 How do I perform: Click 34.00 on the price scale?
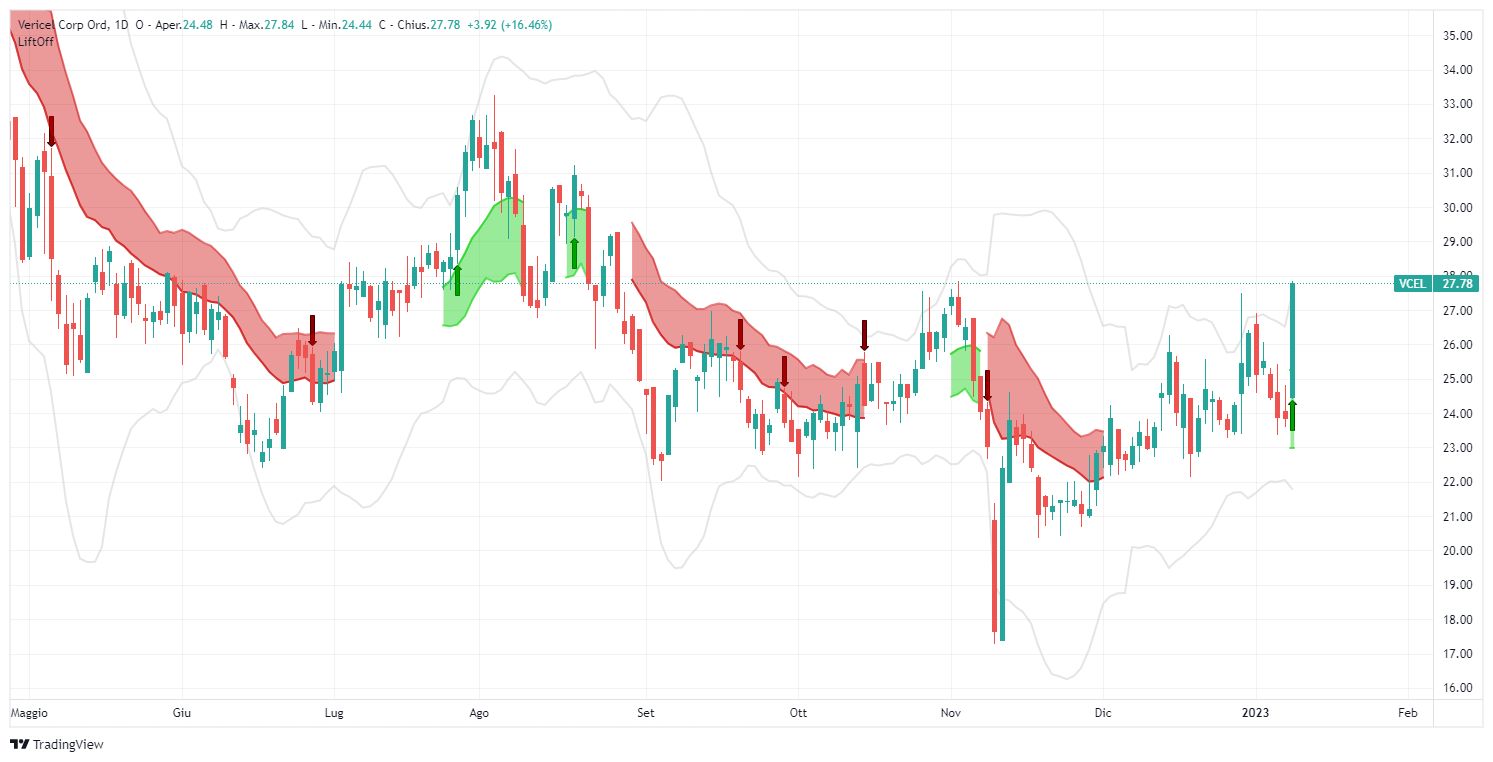click(x=1457, y=70)
